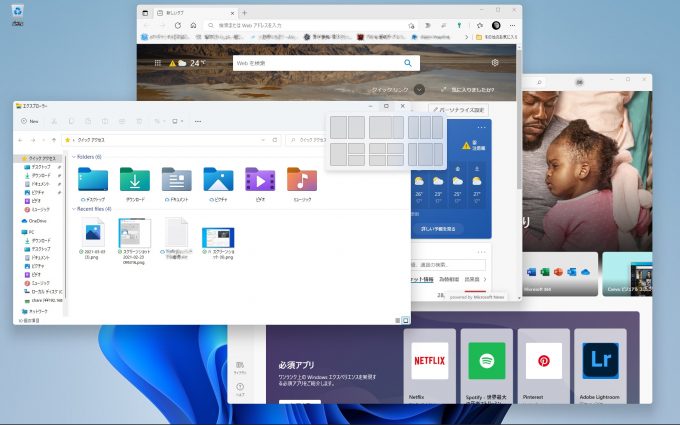The height and width of the screenshot is (425, 680).
Task: Click the Edge home button
Action: click(193, 26)
